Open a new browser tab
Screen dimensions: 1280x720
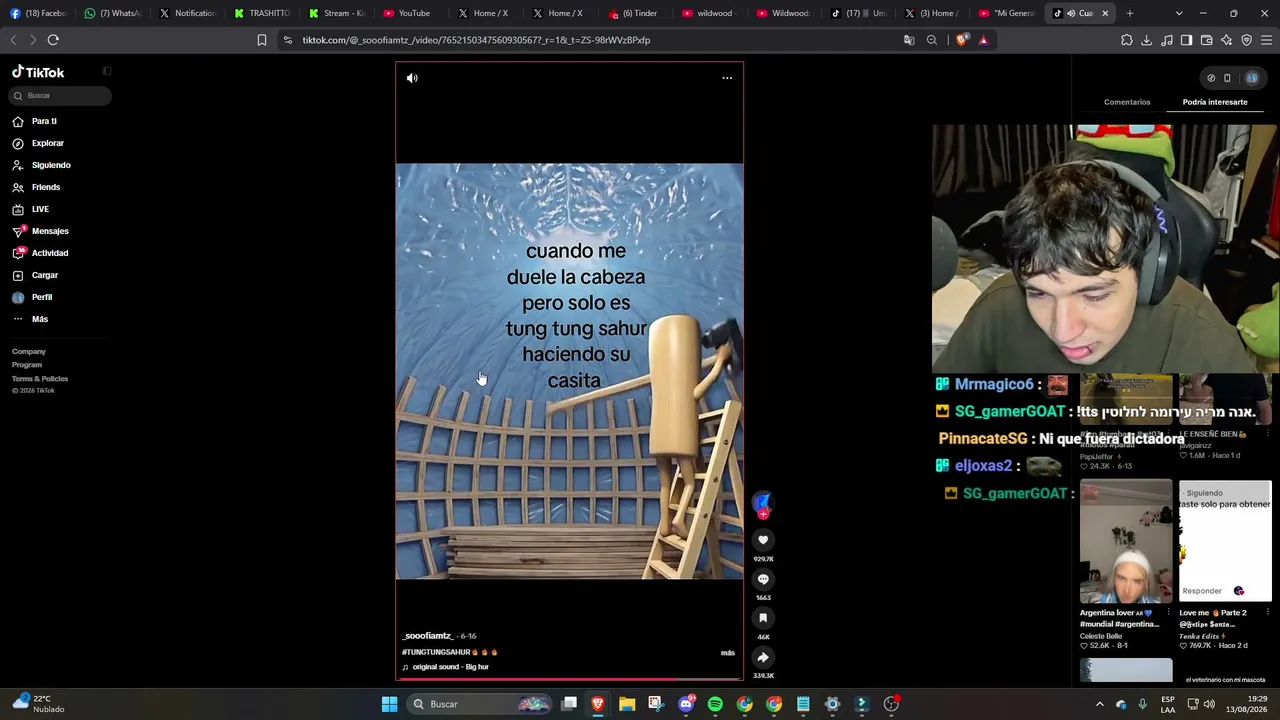1130,13
